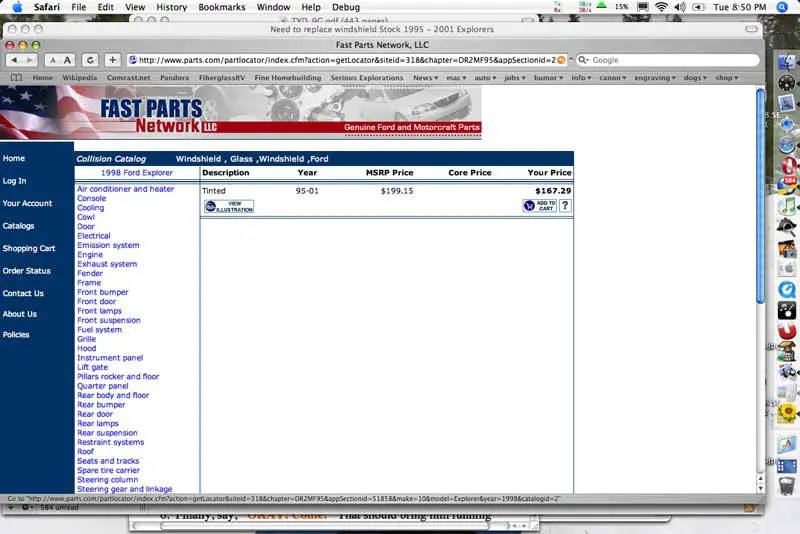This screenshot has width=800, height=534.
Task: Expand the jobs bookmarks folder
Action: pos(515,78)
